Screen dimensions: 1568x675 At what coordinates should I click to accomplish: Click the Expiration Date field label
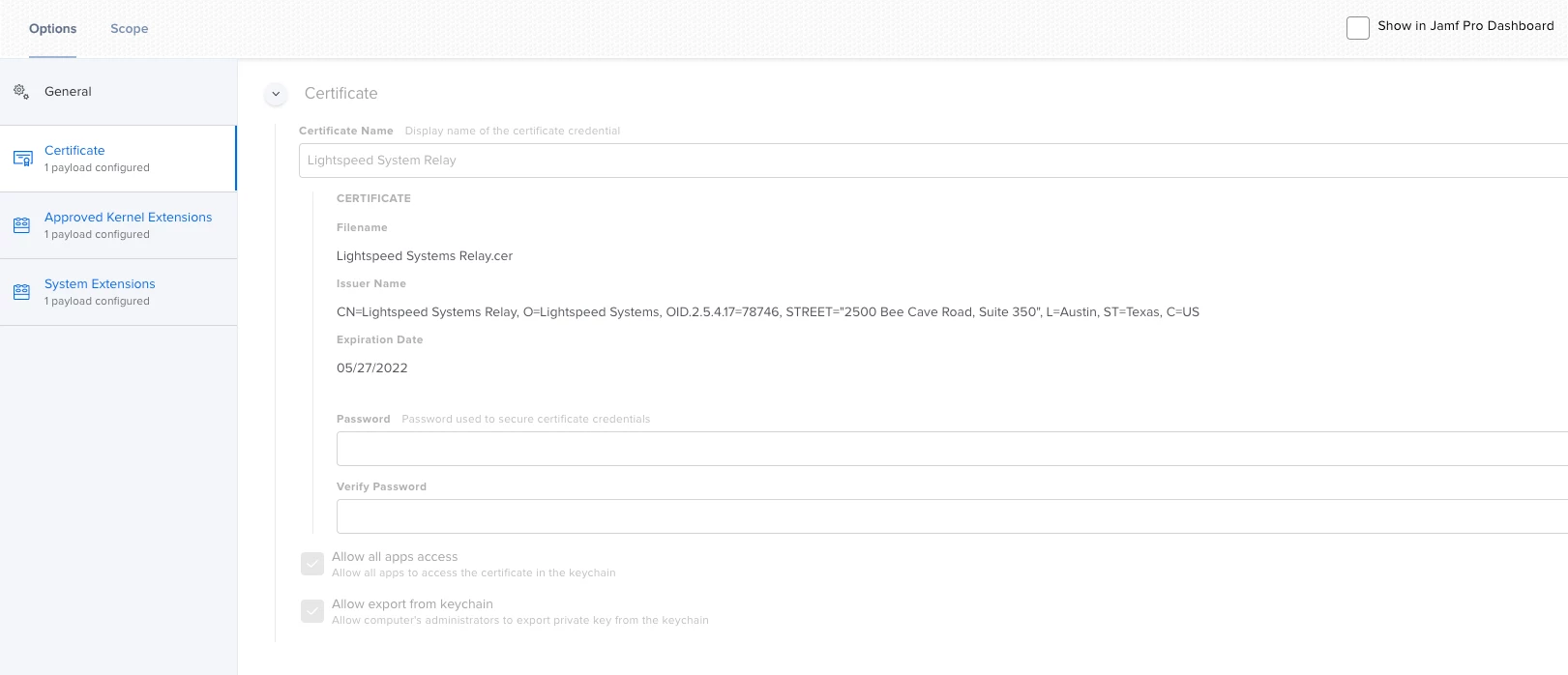[x=379, y=340]
